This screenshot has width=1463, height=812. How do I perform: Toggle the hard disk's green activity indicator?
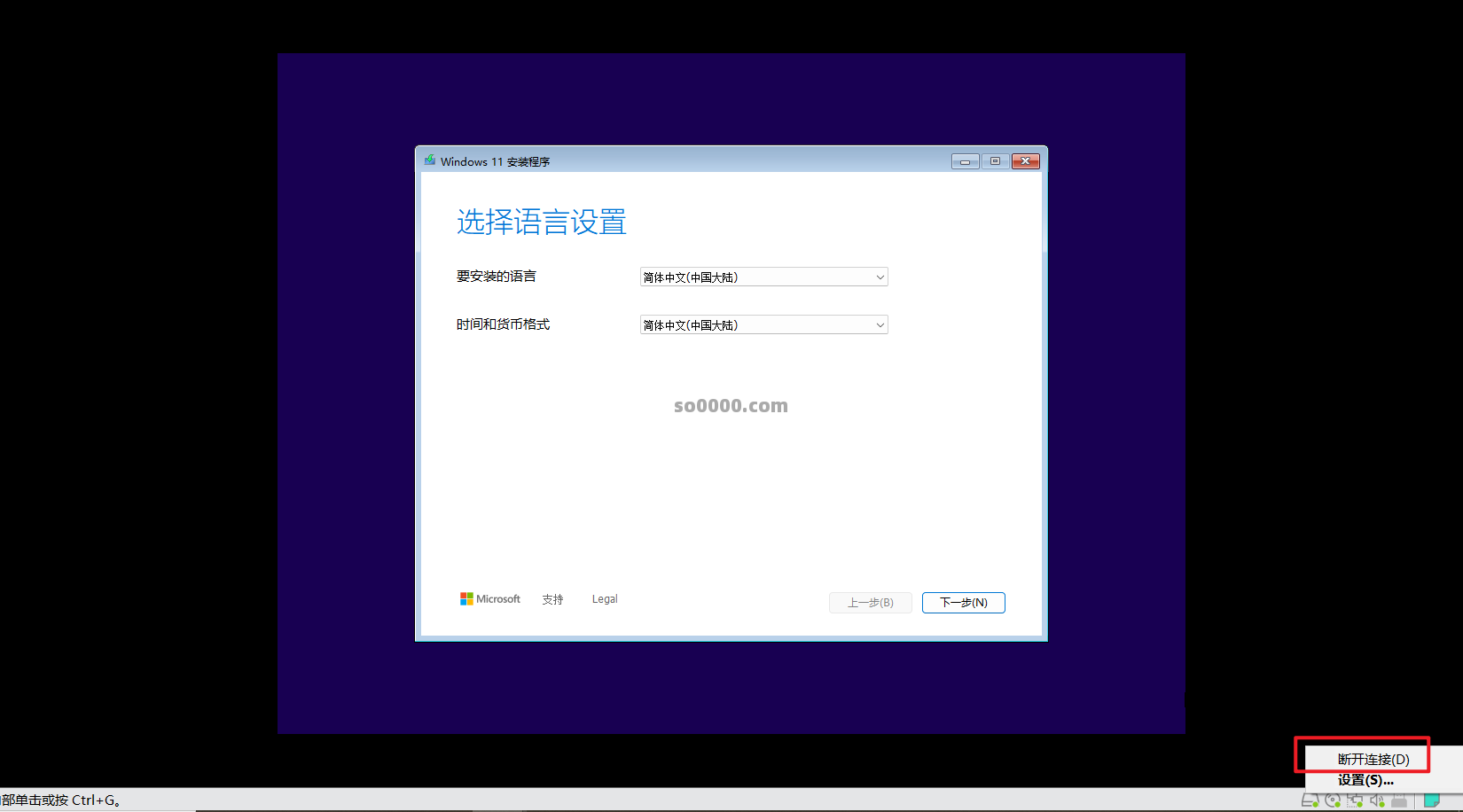(1315, 804)
